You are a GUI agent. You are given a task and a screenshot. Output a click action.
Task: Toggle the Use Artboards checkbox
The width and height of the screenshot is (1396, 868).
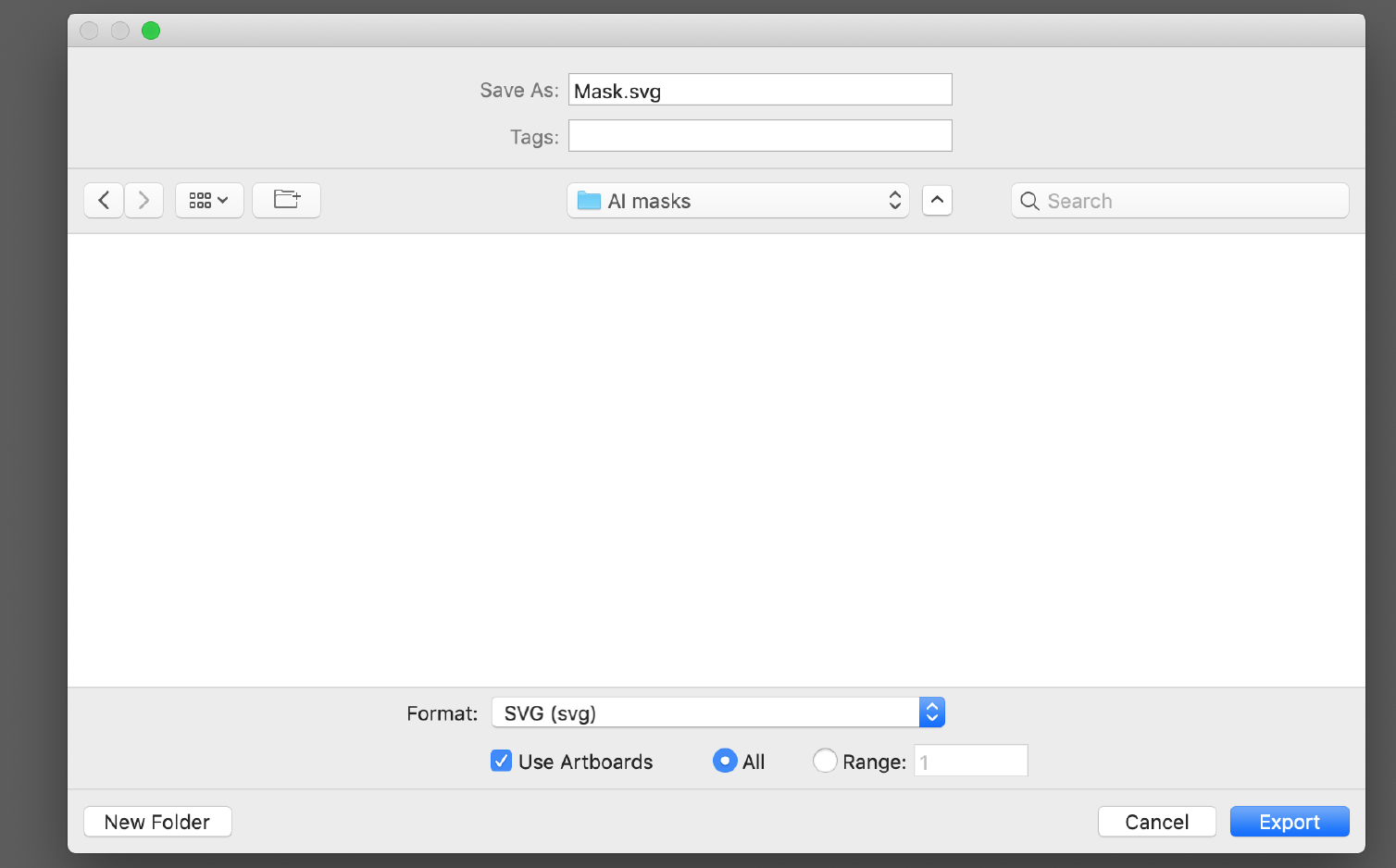501,761
